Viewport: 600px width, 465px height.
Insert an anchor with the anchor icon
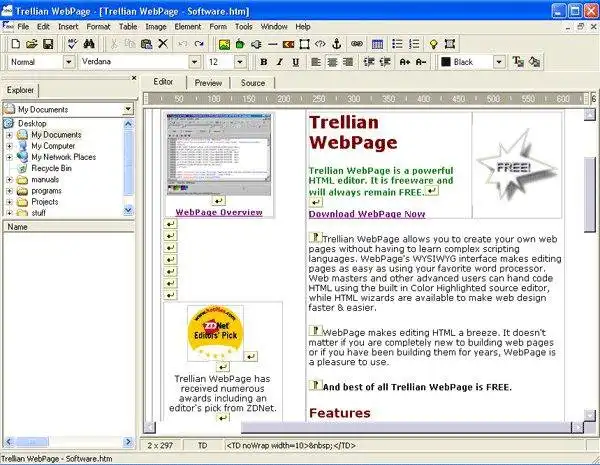click(336, 44)
